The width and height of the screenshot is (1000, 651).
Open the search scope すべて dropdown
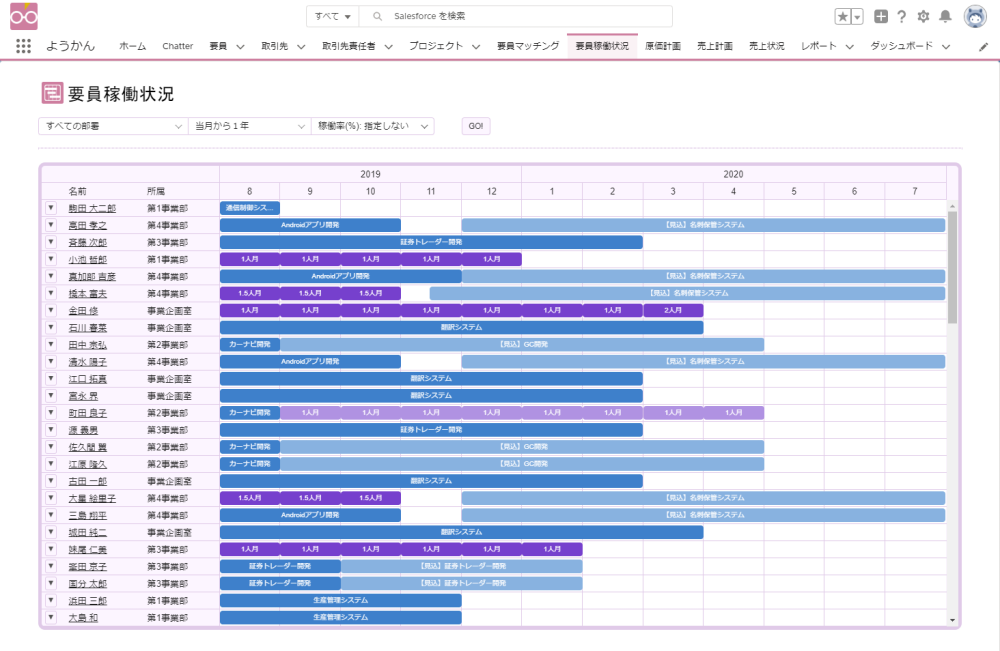click(x=333, y=17)
